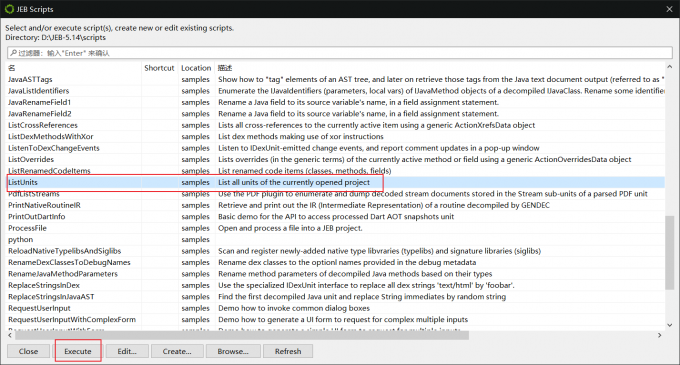Click the Create... button
Screen dimensions: 680x365
point(177,351)
